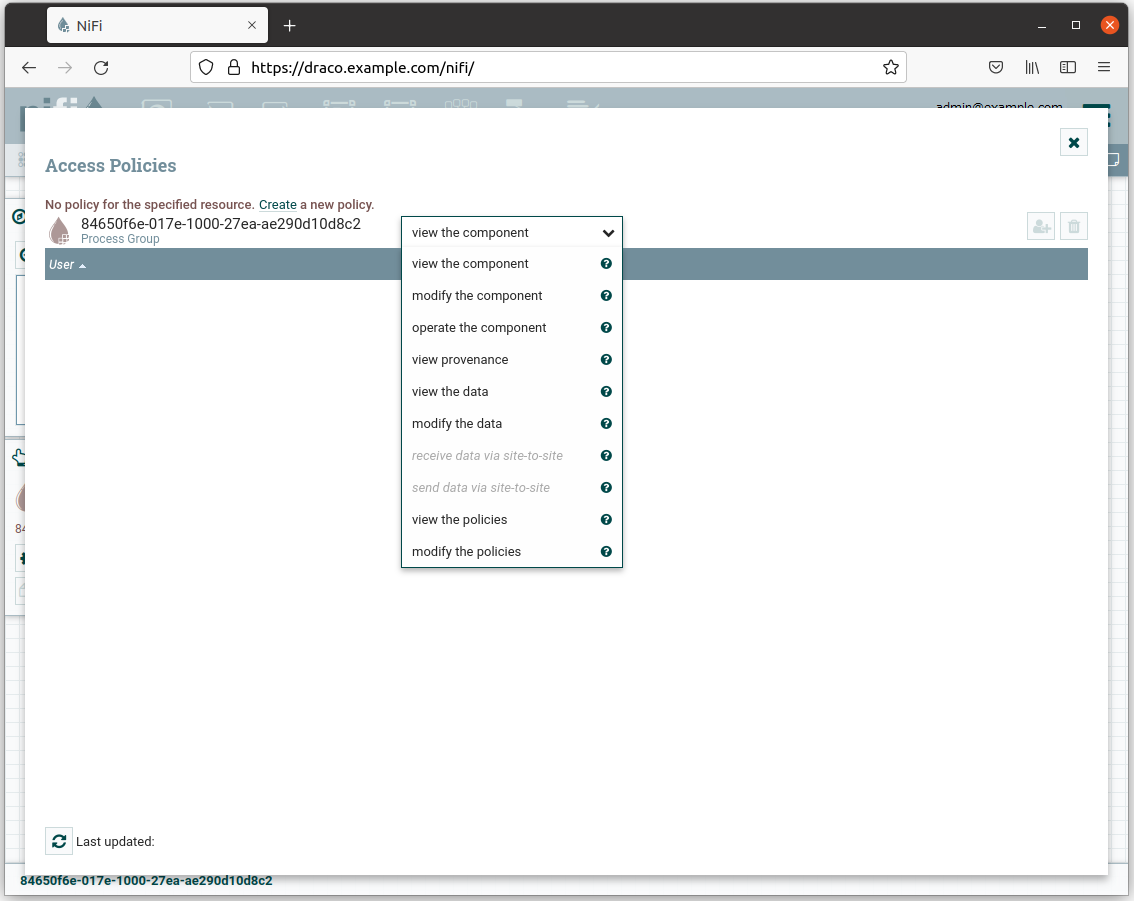Select 'operate the component' policy option
This screenshot has height=901, width=1134.
pos(511,328)
